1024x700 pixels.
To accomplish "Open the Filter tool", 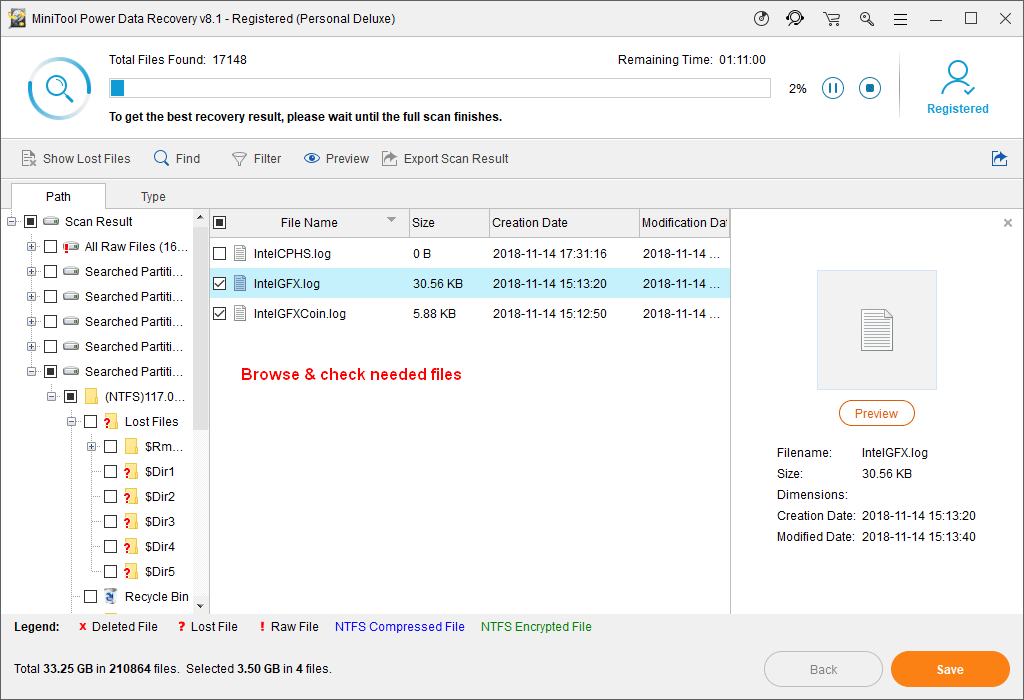I will 256,159.
